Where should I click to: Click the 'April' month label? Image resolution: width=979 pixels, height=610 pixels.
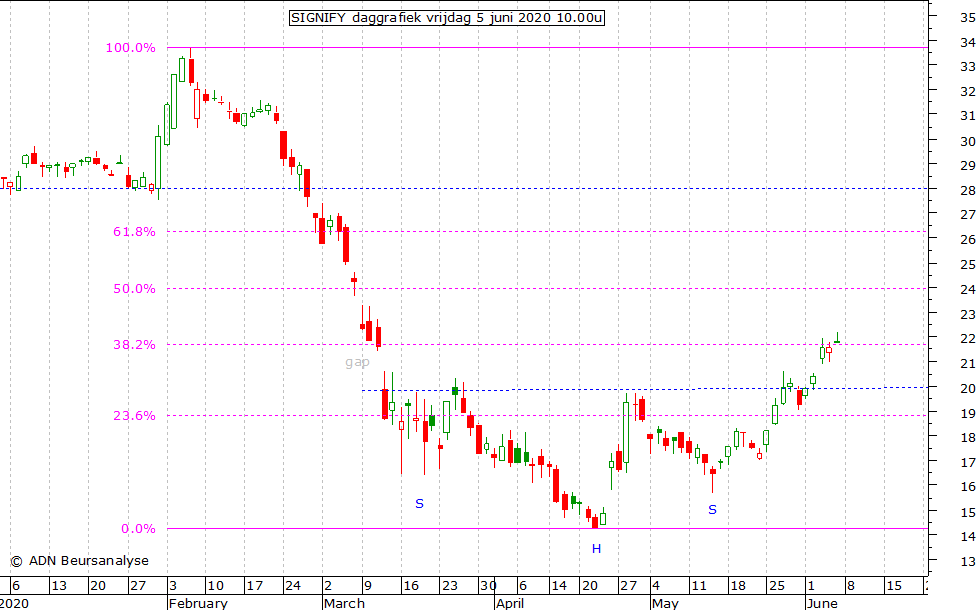(x=510, y=603)
